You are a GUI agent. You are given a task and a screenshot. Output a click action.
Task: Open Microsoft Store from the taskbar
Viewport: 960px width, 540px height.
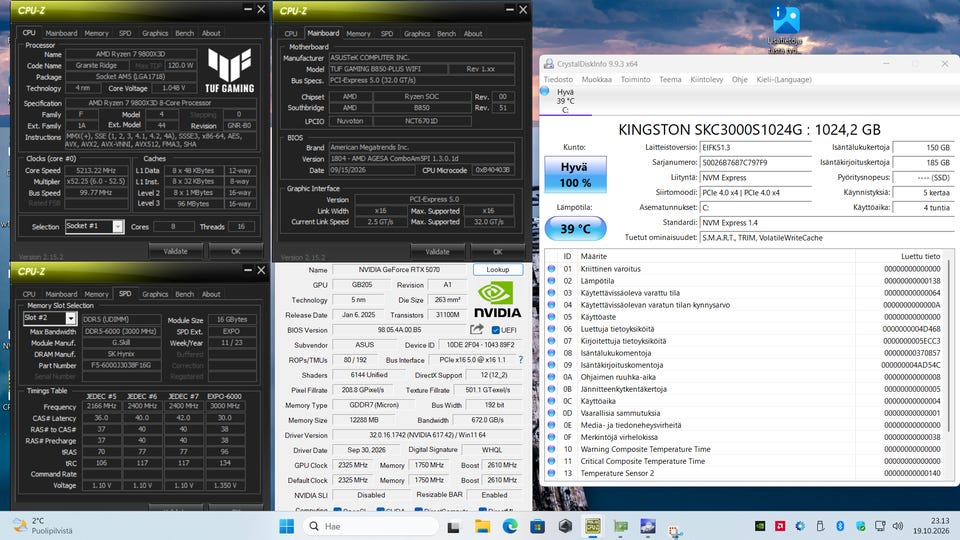point(538,526)
